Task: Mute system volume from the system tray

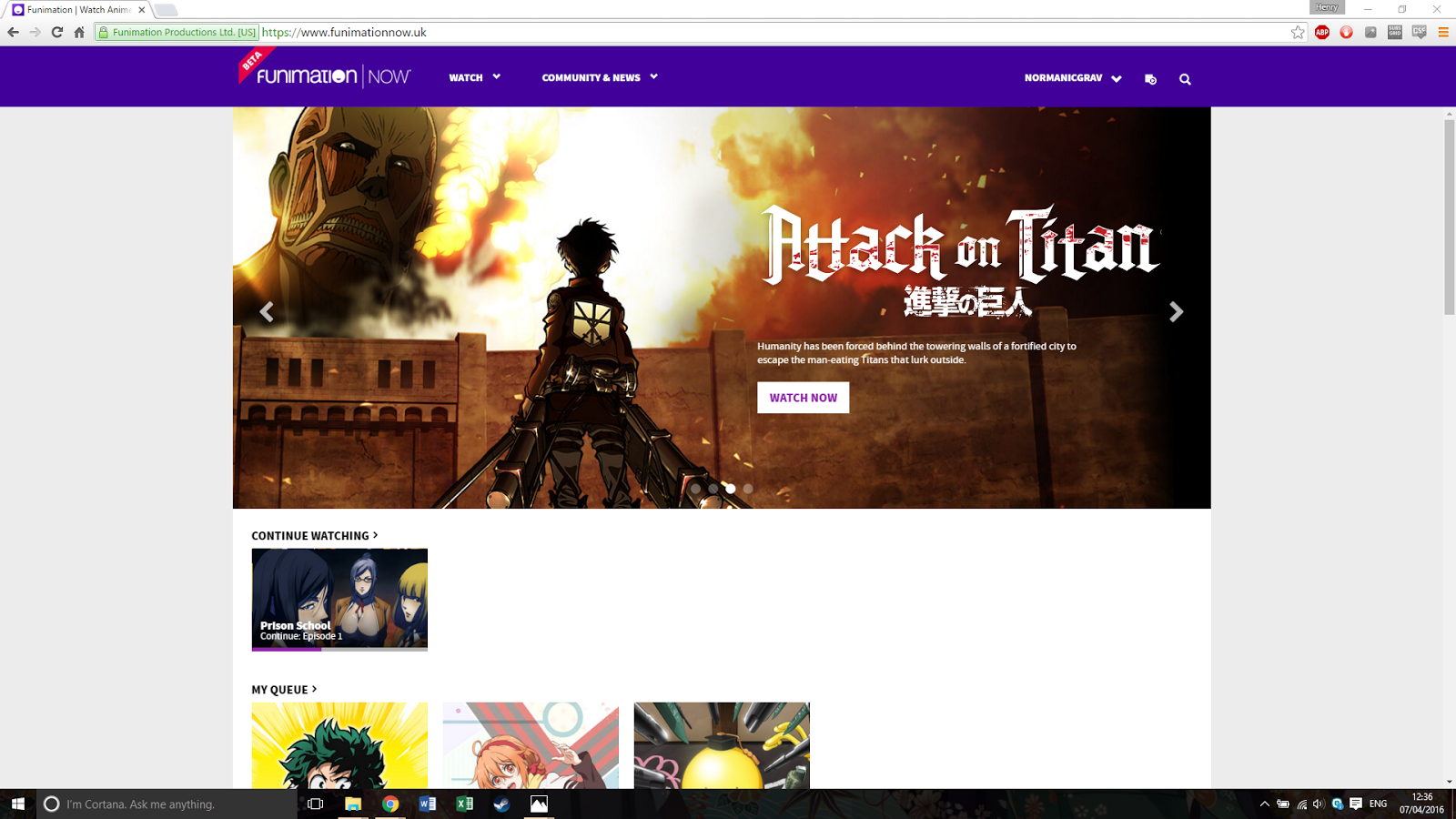Action: click(x=1318, y=804)
